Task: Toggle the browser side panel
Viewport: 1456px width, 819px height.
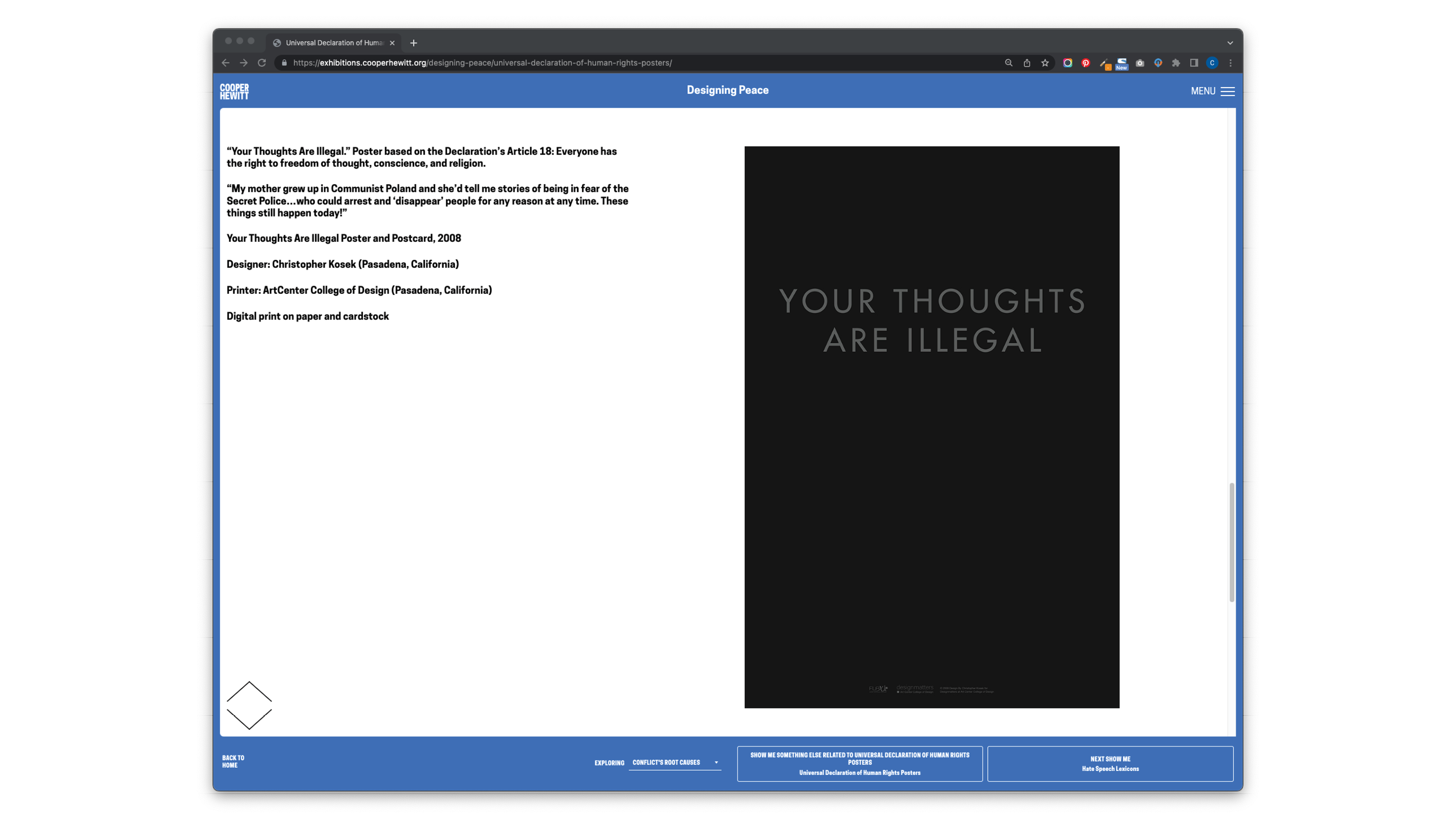Action: pos(1194,63)
